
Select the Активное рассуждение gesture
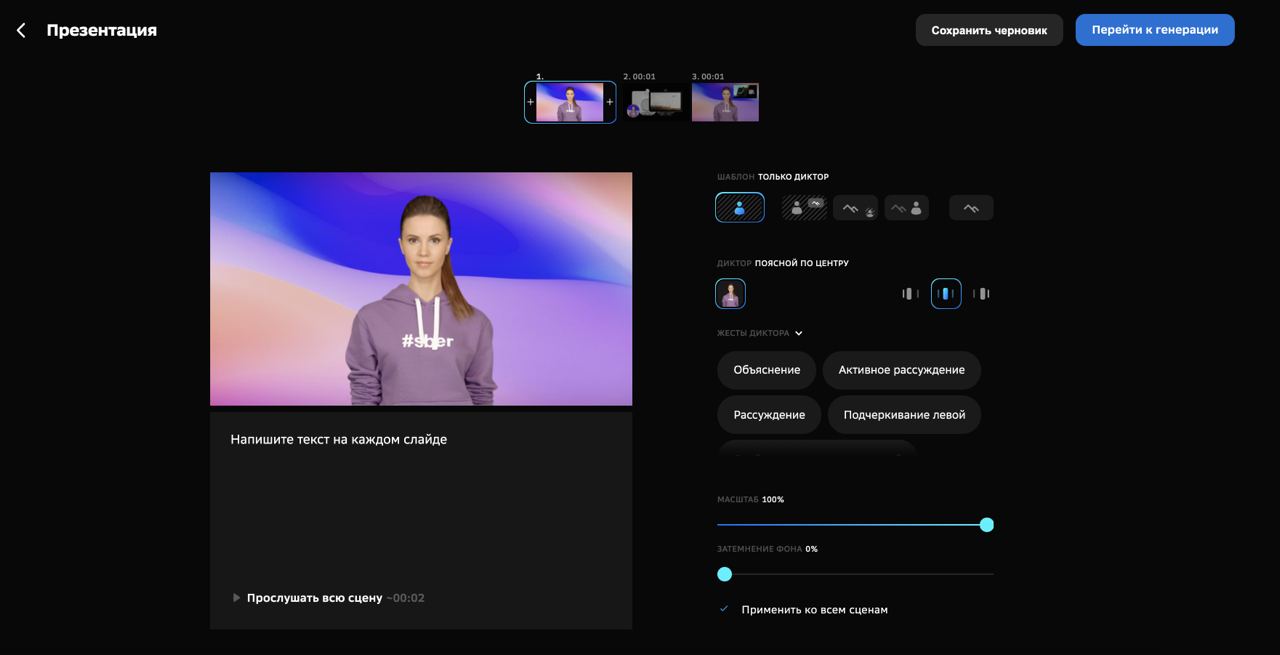tap(901, 370)
